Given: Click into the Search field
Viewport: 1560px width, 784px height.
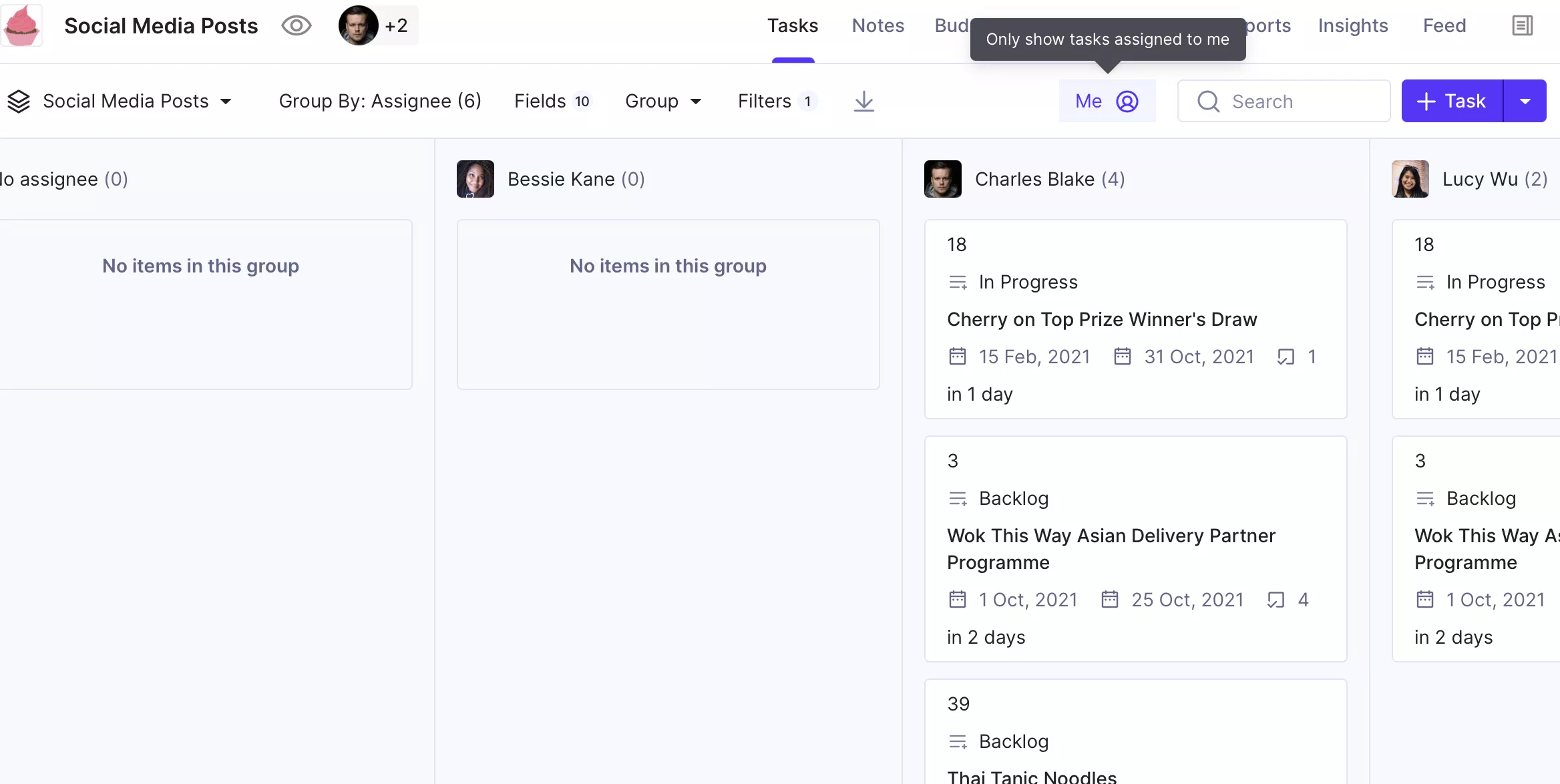Looking at the screenshot, I should 1284,101.
